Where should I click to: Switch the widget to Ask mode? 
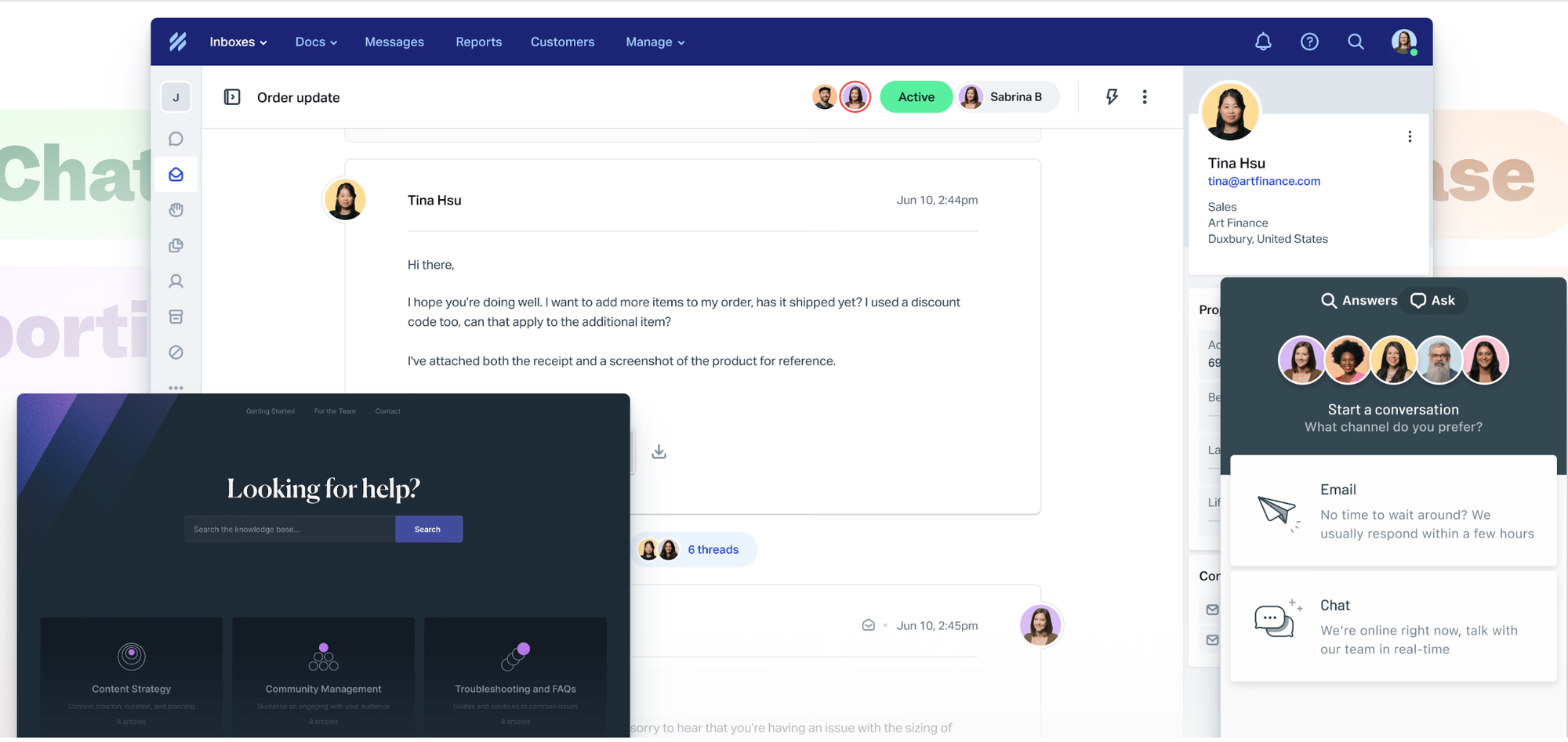[x=1434, y=300]
